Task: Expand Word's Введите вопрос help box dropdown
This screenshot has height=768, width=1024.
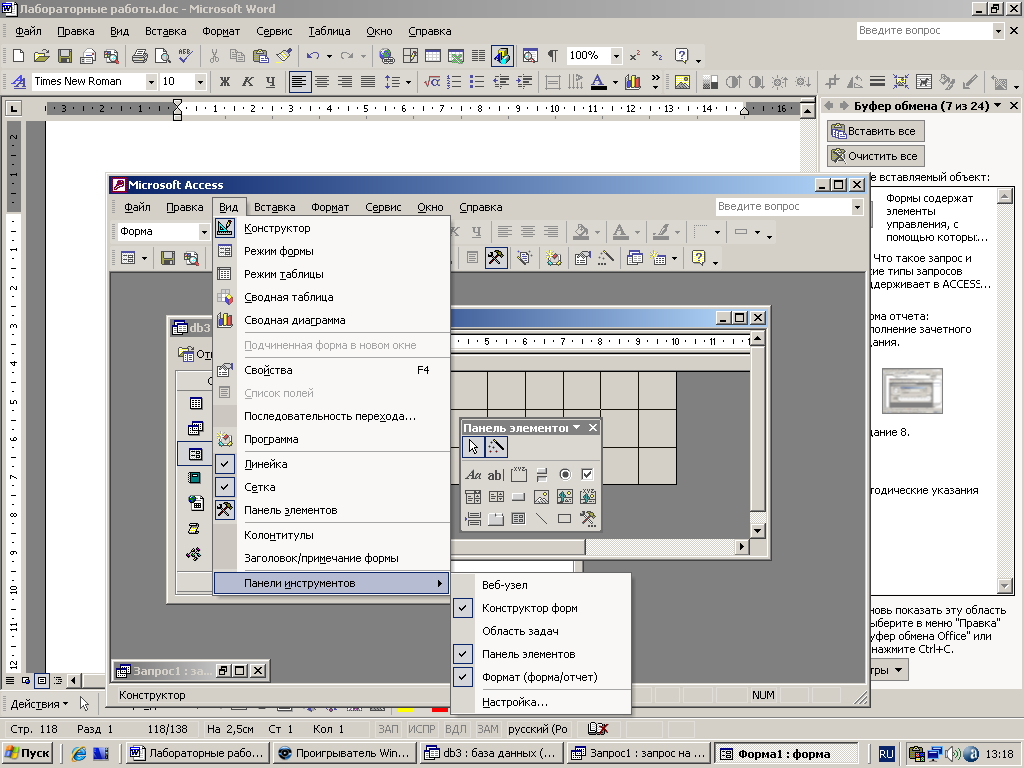Action: click(x=998, y=31)
